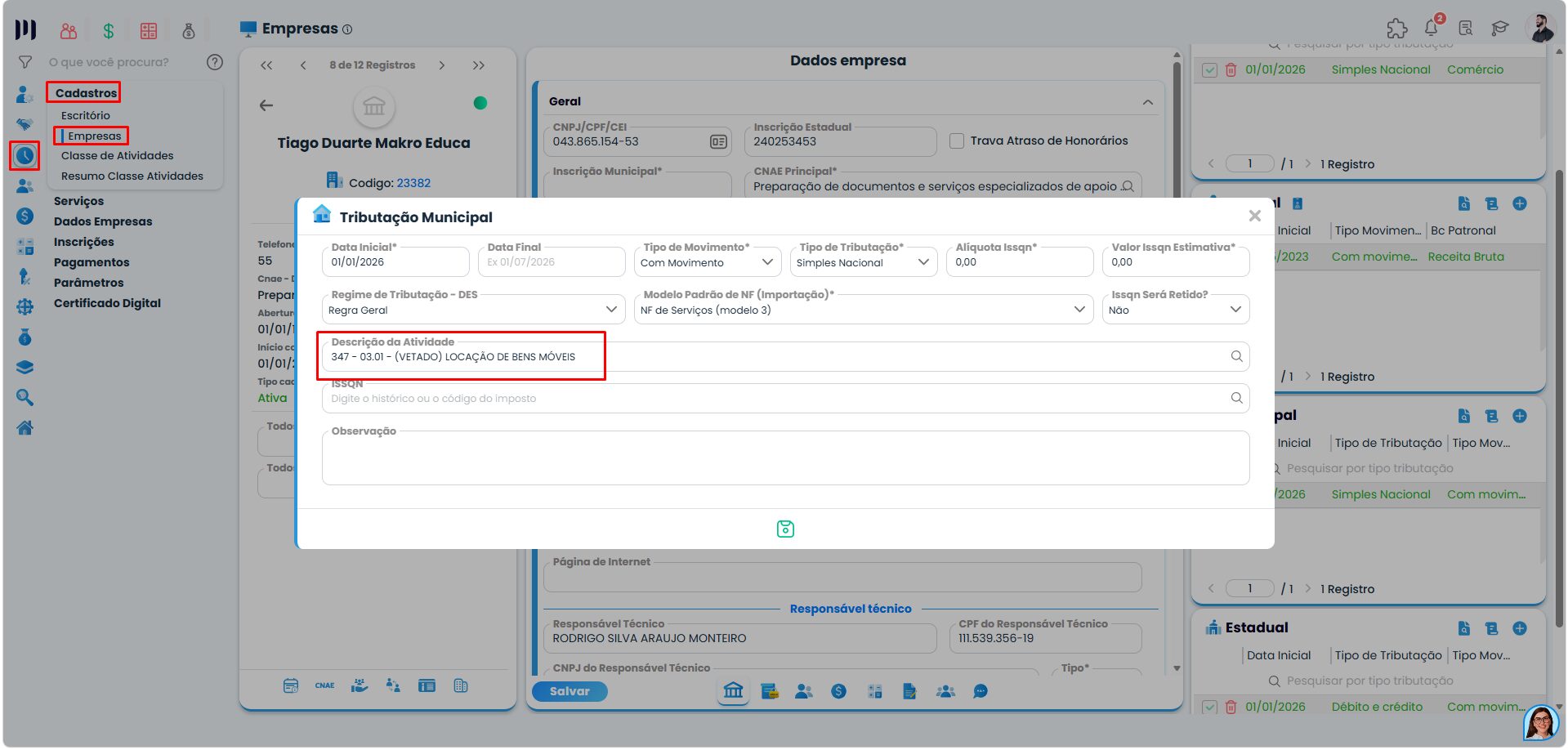Open Classe de Atividades menu item

117,156
